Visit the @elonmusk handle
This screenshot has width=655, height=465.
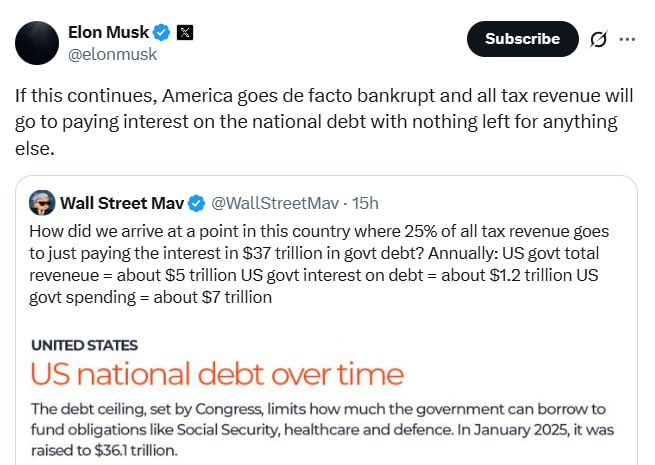tap(112, 54)
